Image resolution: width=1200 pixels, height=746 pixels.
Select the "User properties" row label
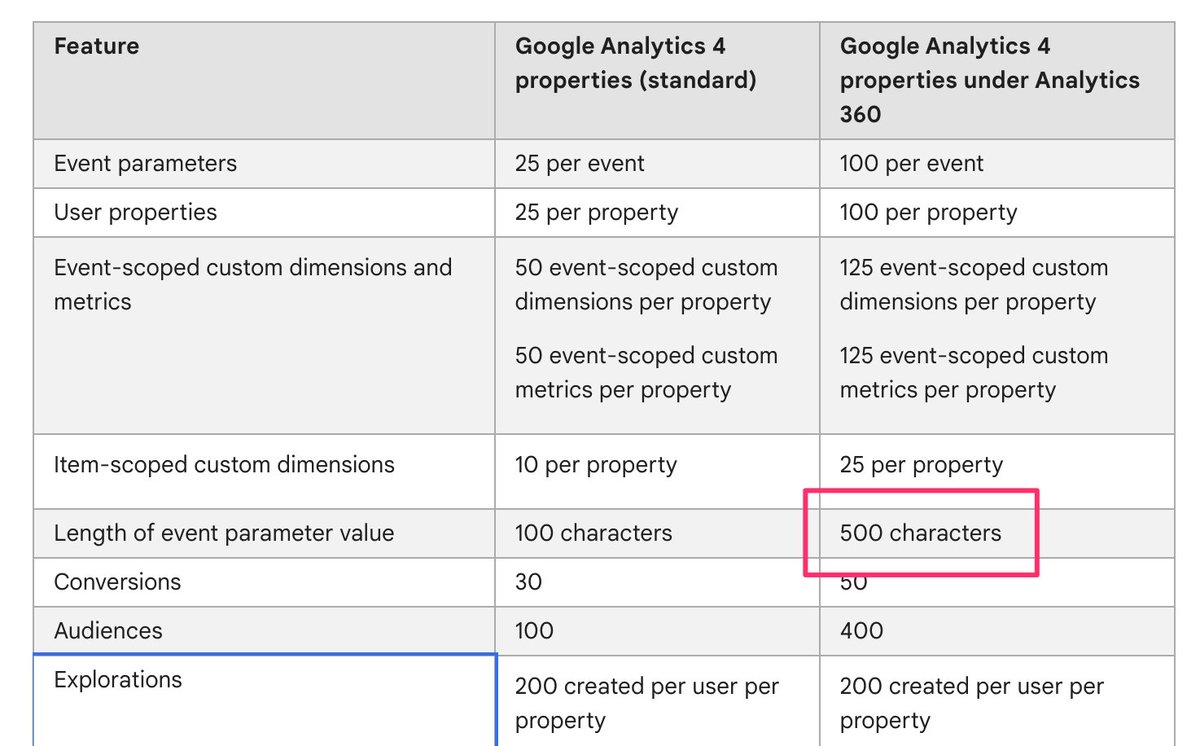tap(135, 212)
